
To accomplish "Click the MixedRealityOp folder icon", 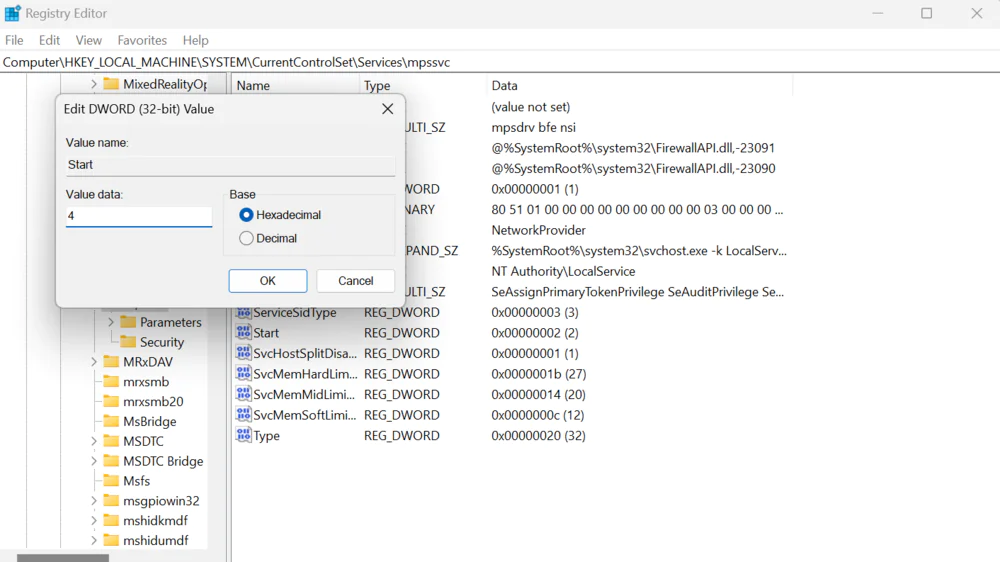I will [x=111, y=84].
